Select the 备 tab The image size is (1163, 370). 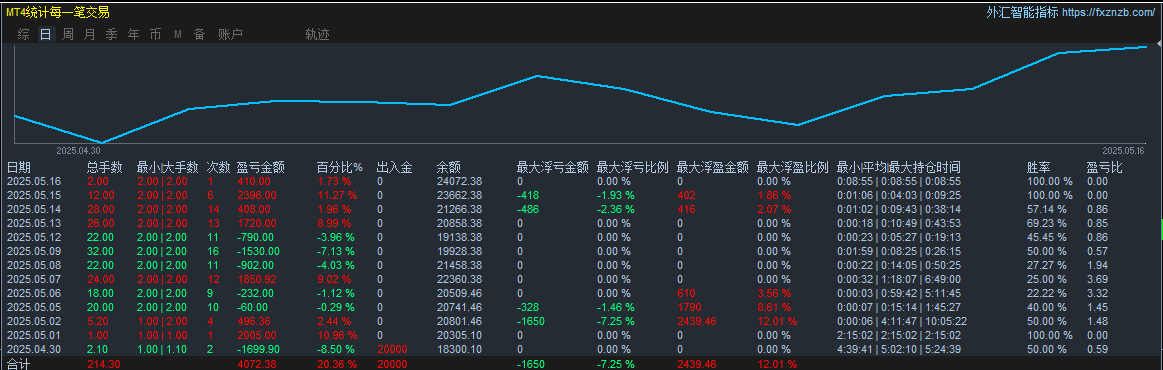pyautogui.click(x=200, y=34)
